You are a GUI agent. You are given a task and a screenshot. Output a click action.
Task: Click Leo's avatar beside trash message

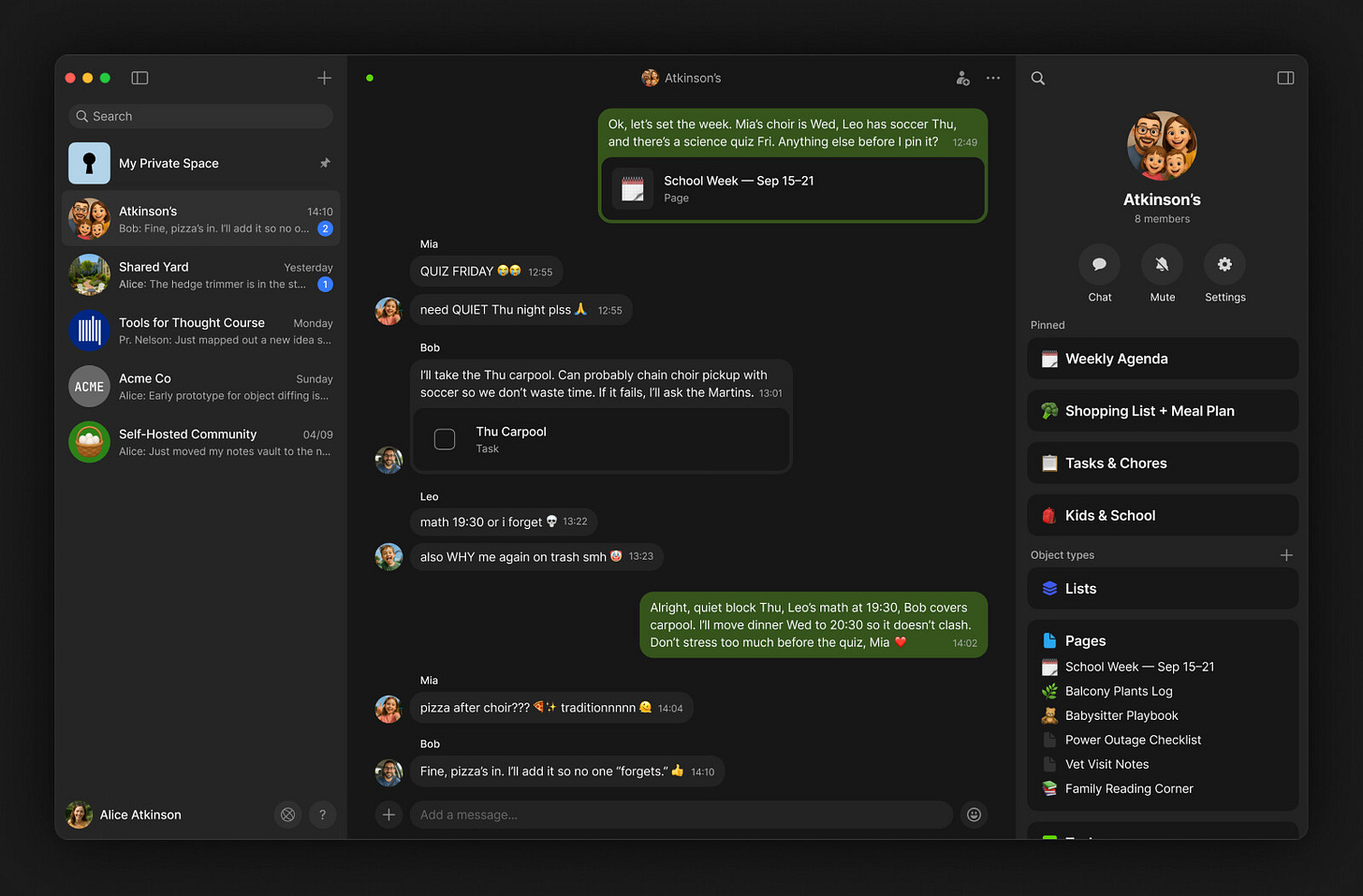(x=388, y=557)
